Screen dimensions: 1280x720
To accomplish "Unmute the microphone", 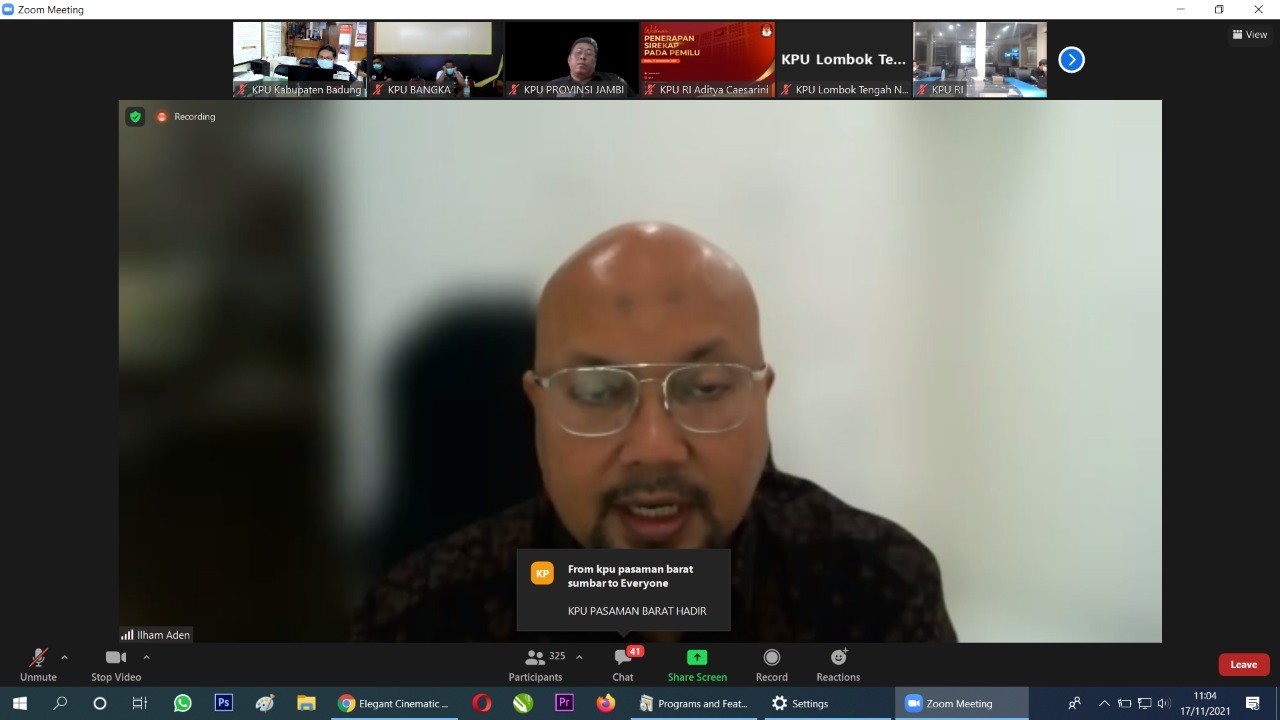I will pos(38,664).
